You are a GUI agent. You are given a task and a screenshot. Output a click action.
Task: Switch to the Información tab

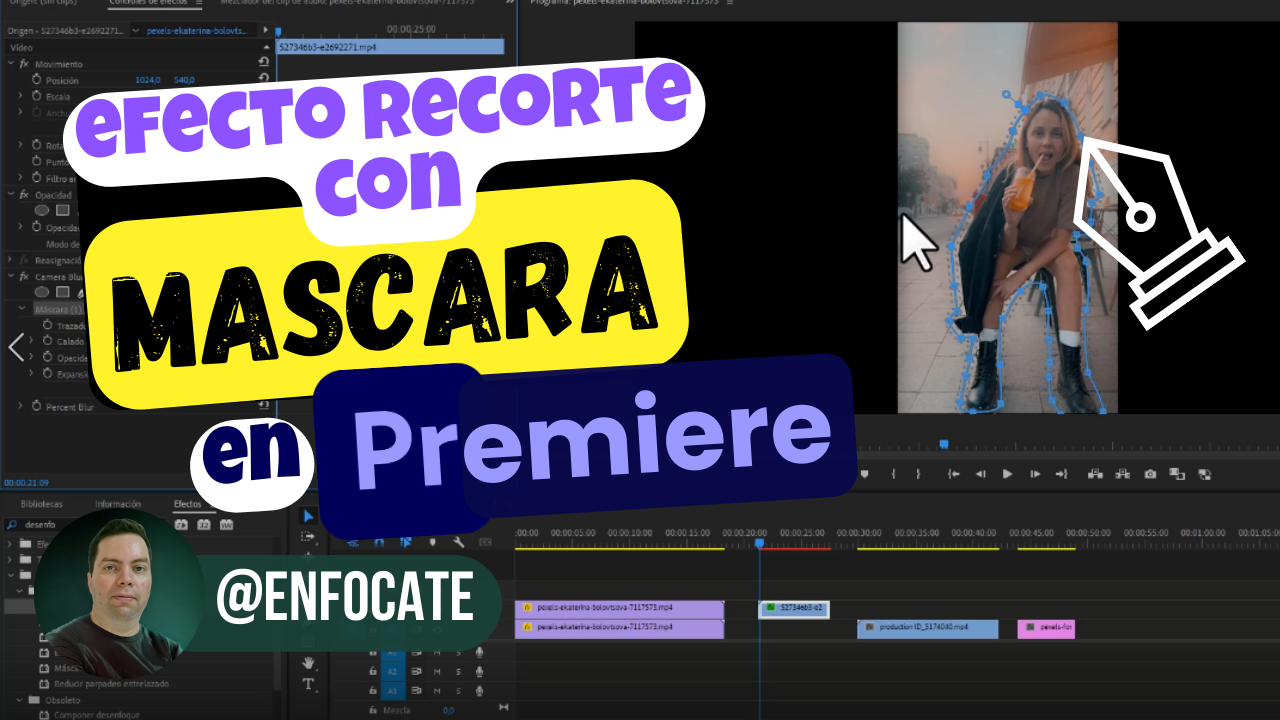coord(118,504)
